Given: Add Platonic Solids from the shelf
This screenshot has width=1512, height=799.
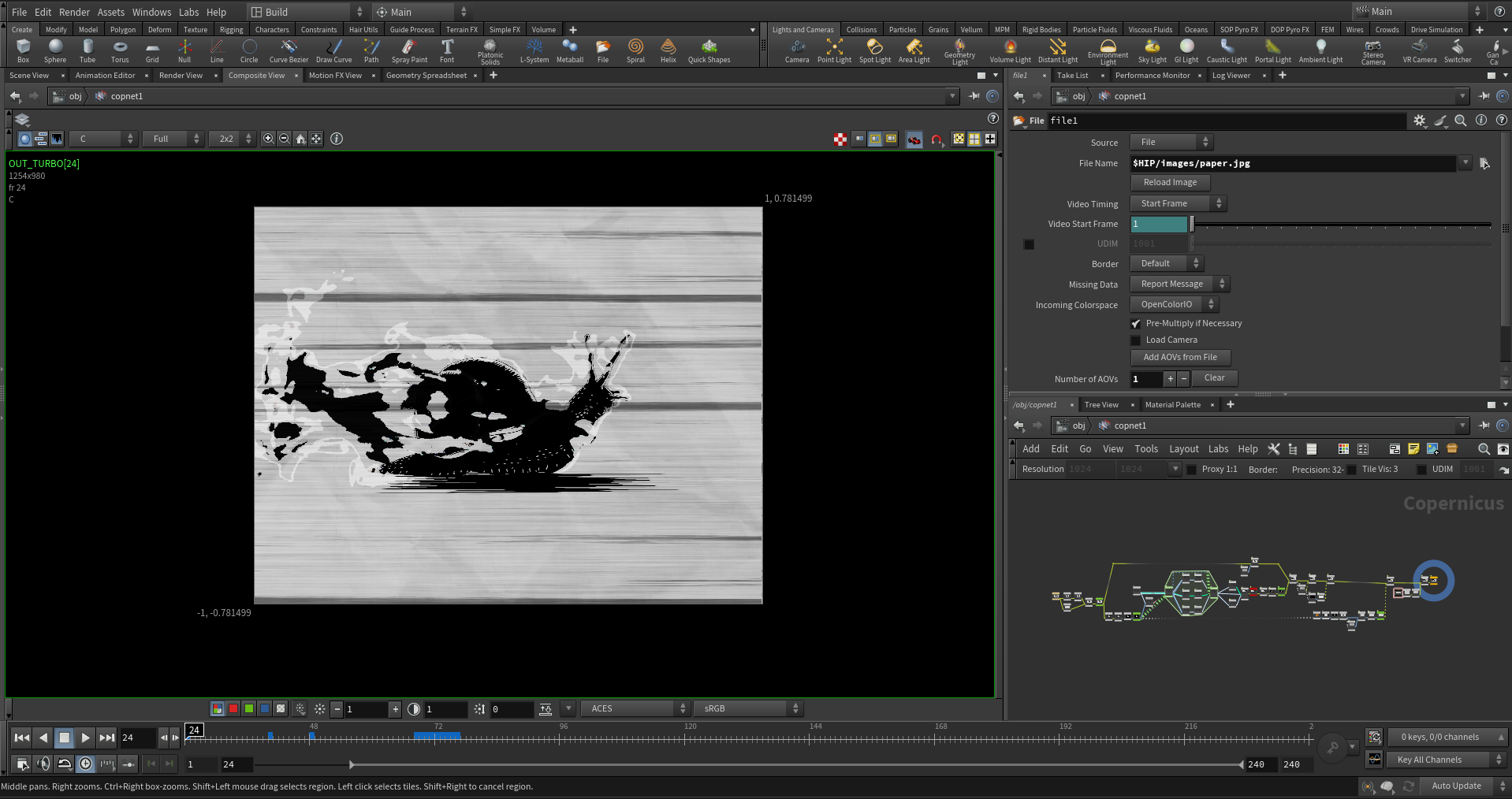Looking at the screenshot, I should [490, 52].
